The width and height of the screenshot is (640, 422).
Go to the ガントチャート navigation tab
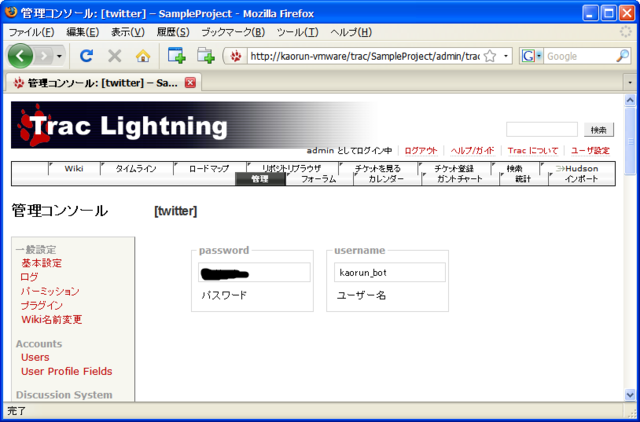pos(460,179)
